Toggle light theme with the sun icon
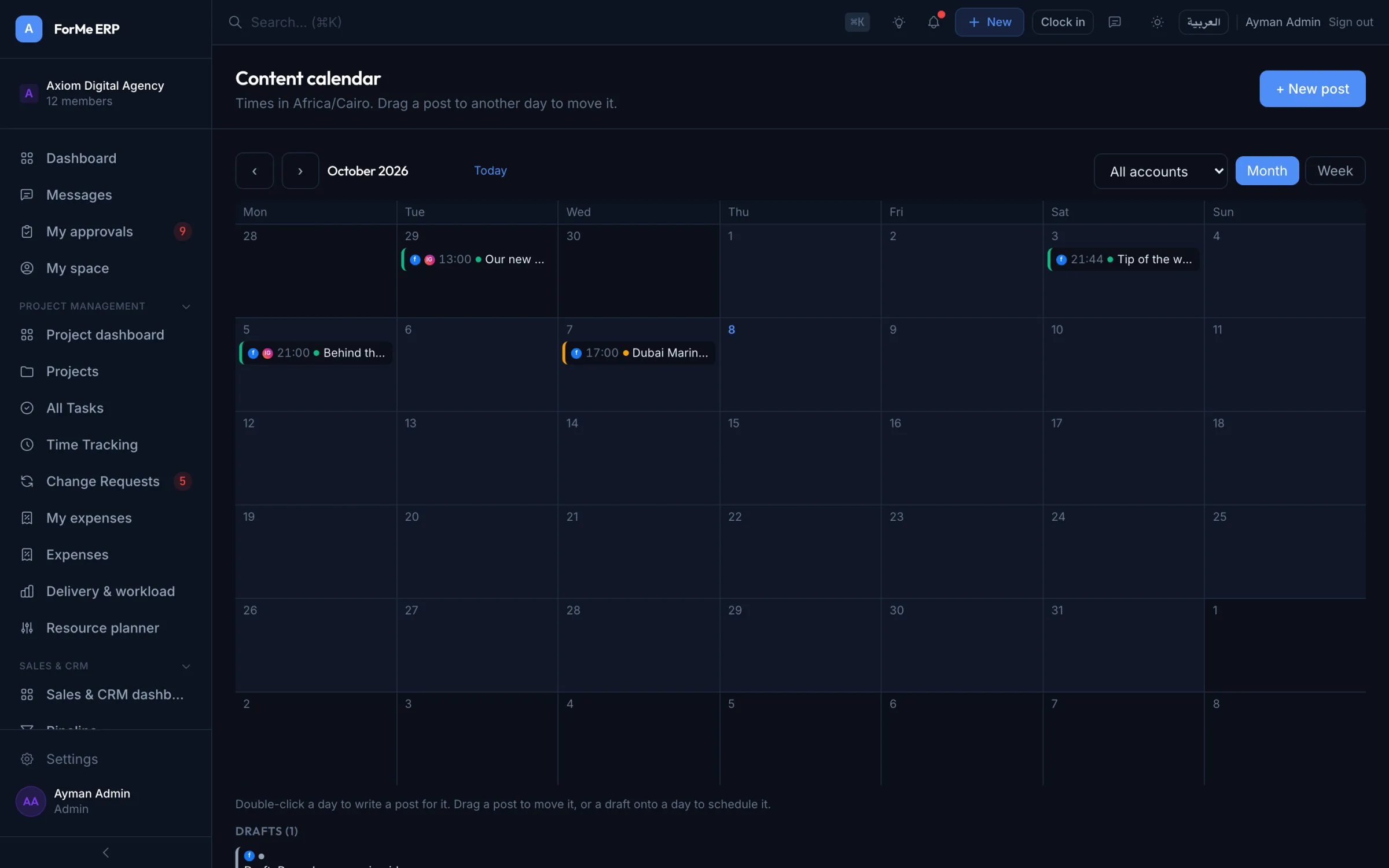 pos(1157,22)
